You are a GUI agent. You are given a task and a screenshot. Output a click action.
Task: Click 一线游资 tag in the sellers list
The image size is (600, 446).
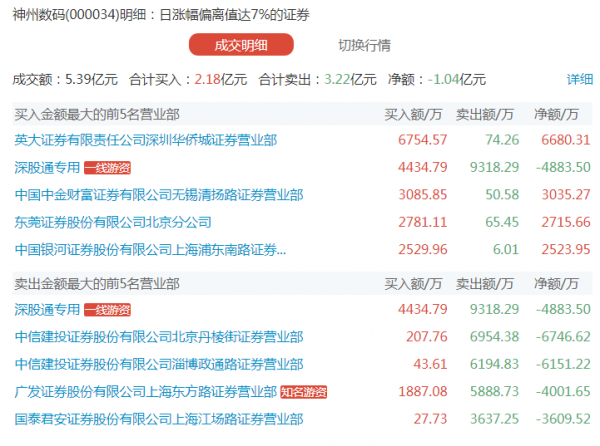(108, 310)
